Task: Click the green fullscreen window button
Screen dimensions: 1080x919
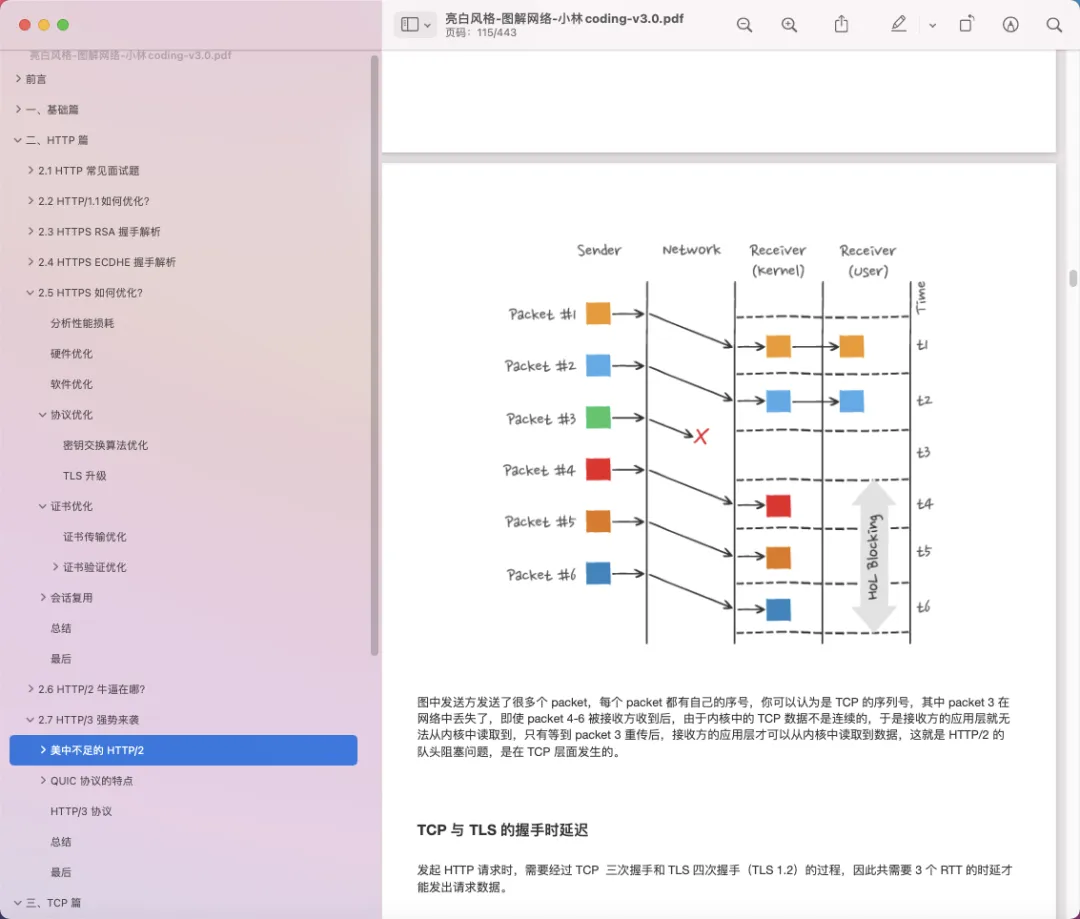Action: click(x=63, y=25)
